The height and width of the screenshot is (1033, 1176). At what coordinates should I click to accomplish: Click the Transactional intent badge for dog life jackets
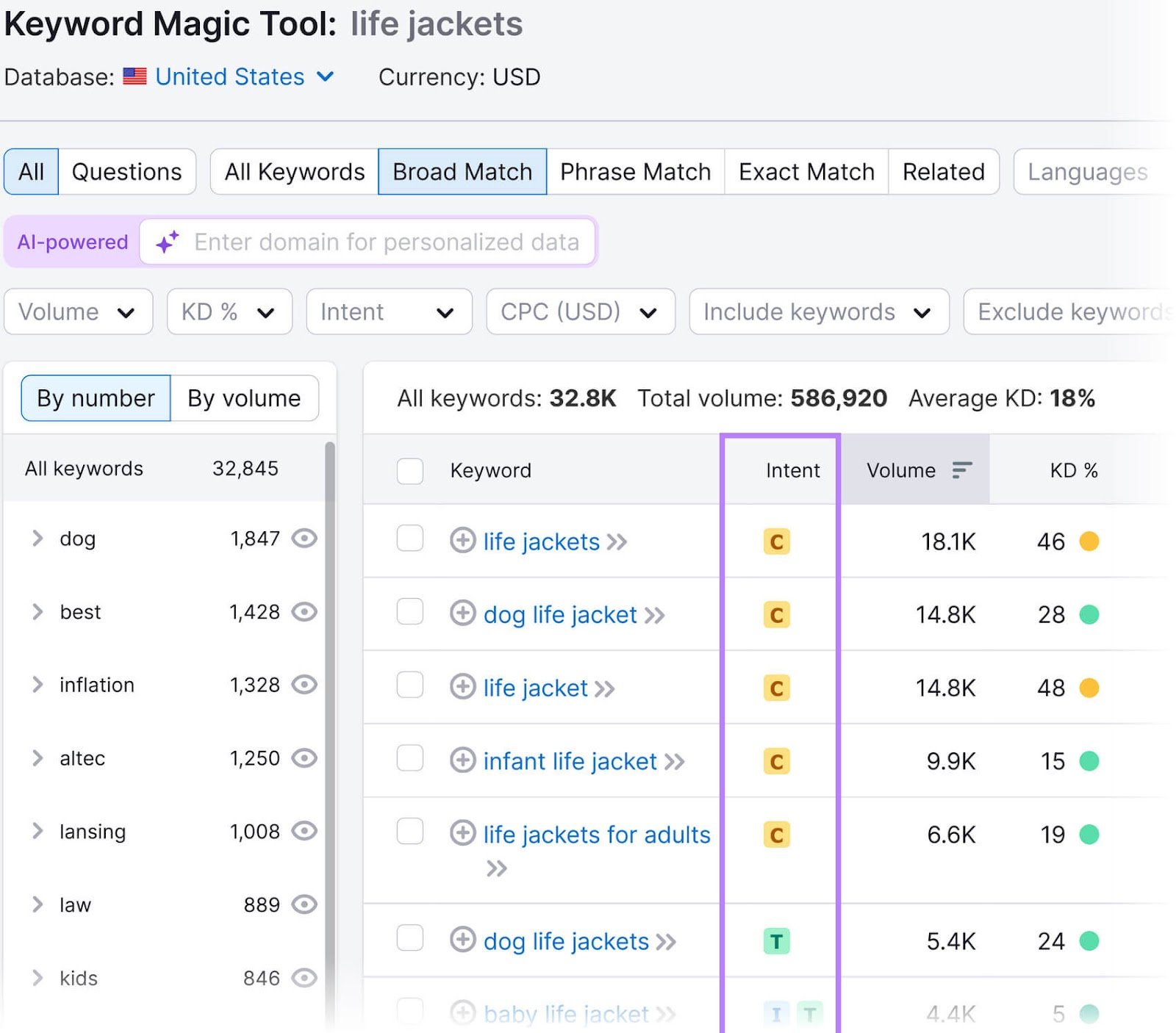coord(775,940)
